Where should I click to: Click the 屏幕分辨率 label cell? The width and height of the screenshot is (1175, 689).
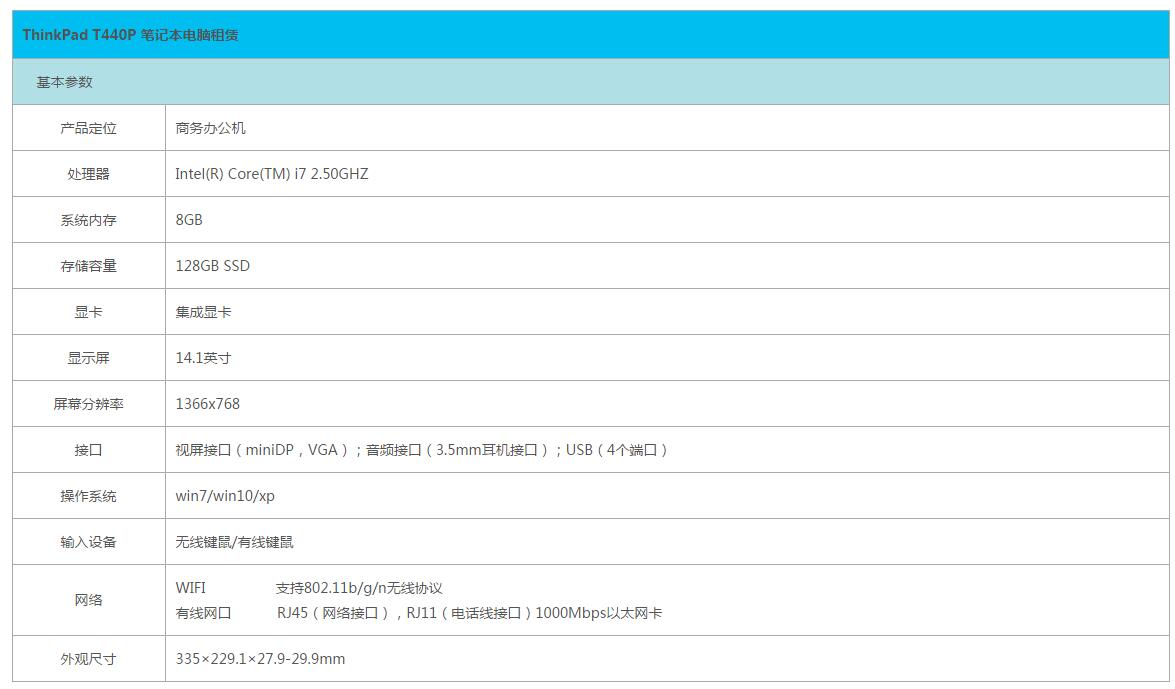[x=89, y=404]
